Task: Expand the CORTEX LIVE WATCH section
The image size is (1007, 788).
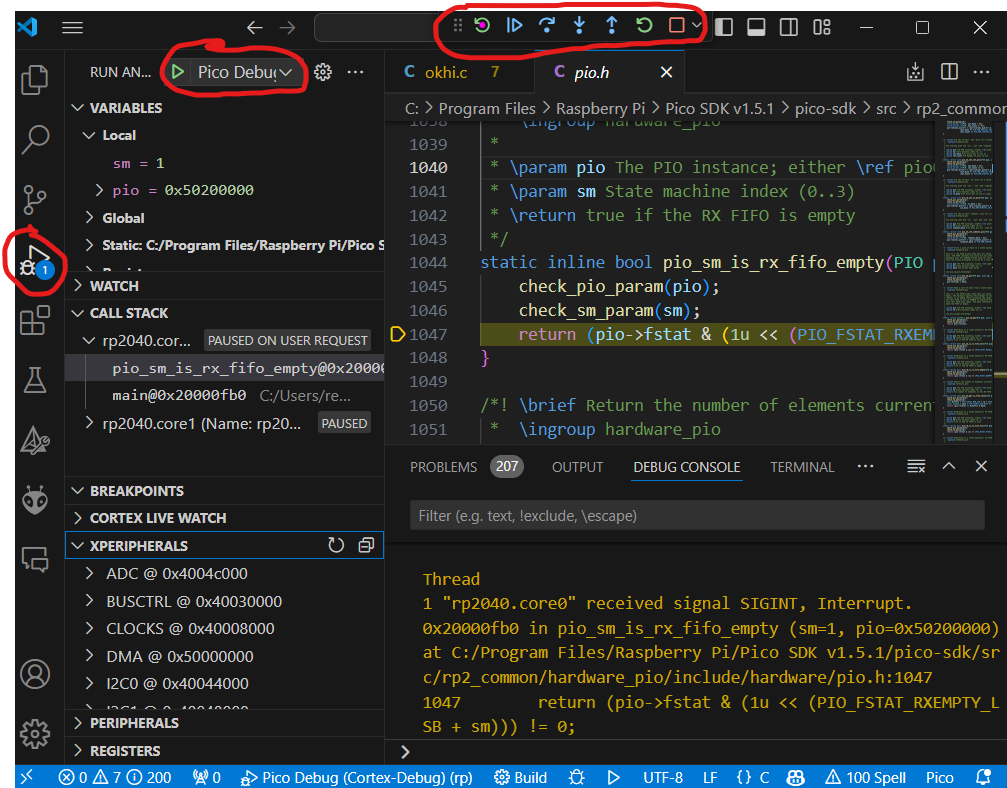Action: pyautogui.click(x=78, y=518)
